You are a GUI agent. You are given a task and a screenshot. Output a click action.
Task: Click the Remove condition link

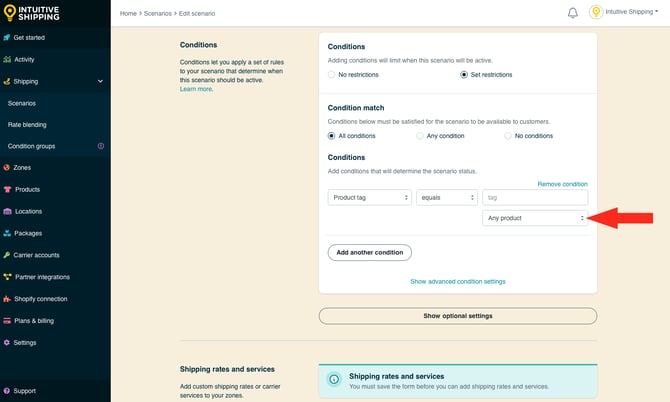pyautogui.click(x=562, y=184)
